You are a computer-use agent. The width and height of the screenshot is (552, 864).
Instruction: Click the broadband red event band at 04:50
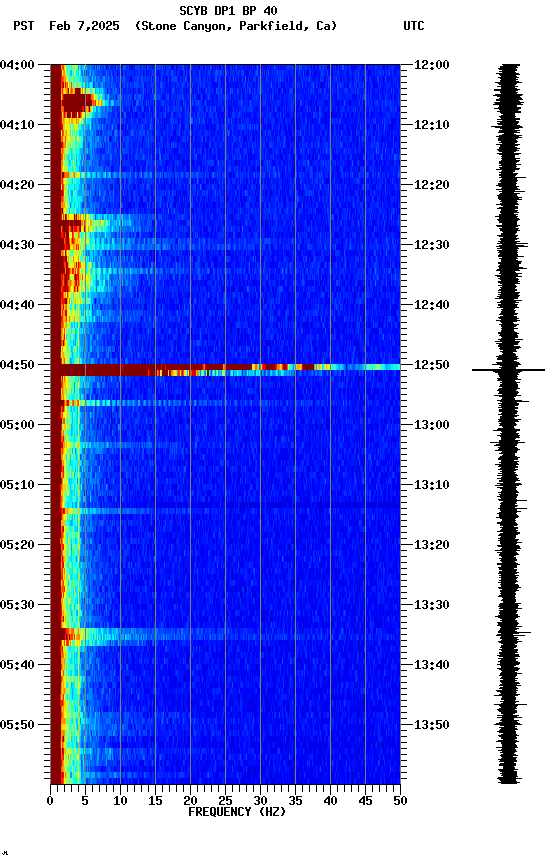pyautogui.click(x=225, y=370)
